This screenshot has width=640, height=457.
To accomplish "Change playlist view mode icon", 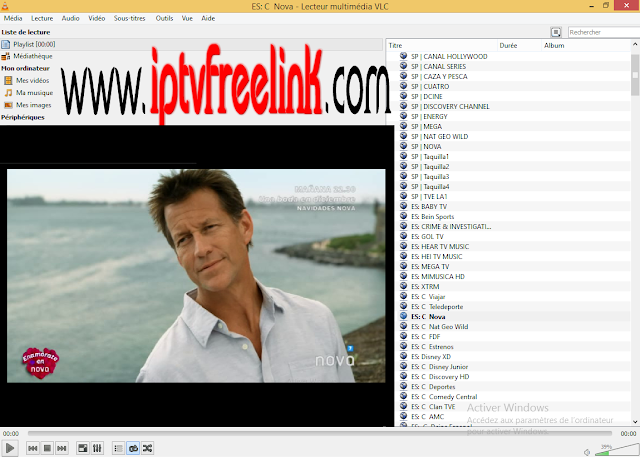I will pos(556,32).
